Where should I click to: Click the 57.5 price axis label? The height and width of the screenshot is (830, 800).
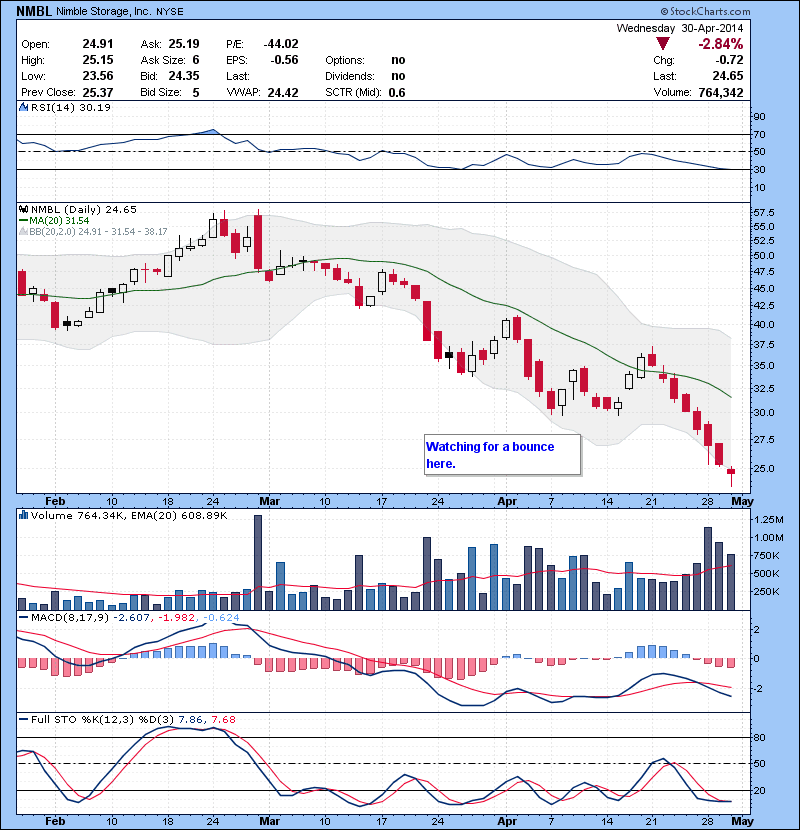[764, 213]
